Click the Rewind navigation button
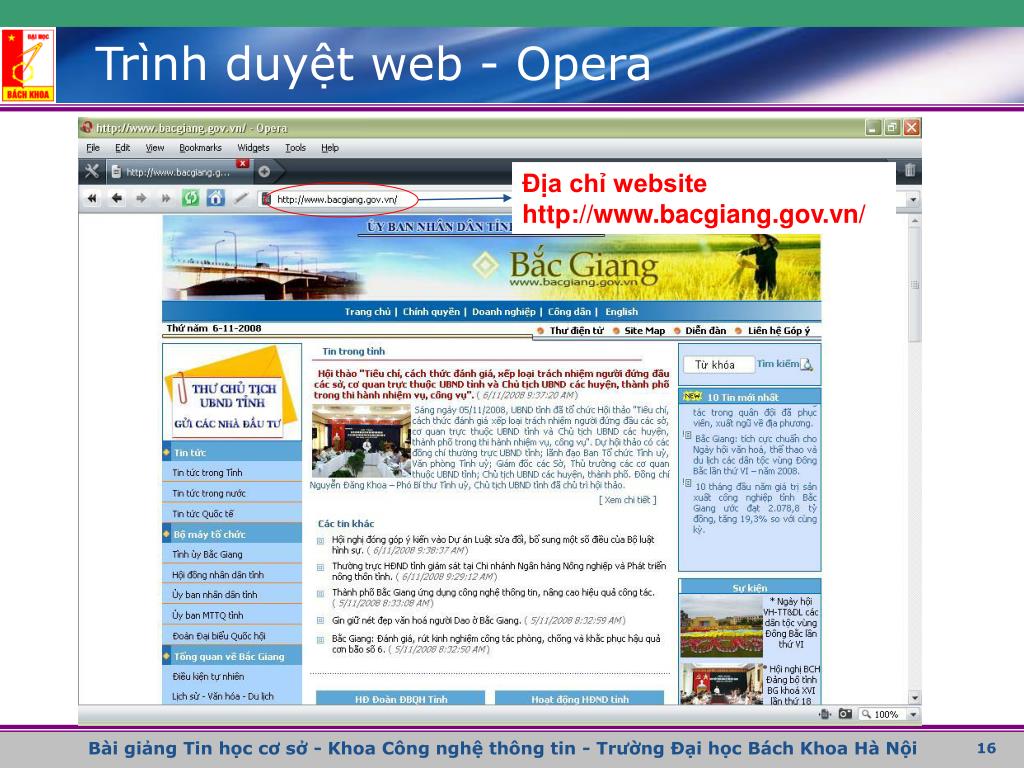Screen dimensions: 1024x768 [92, 198]
